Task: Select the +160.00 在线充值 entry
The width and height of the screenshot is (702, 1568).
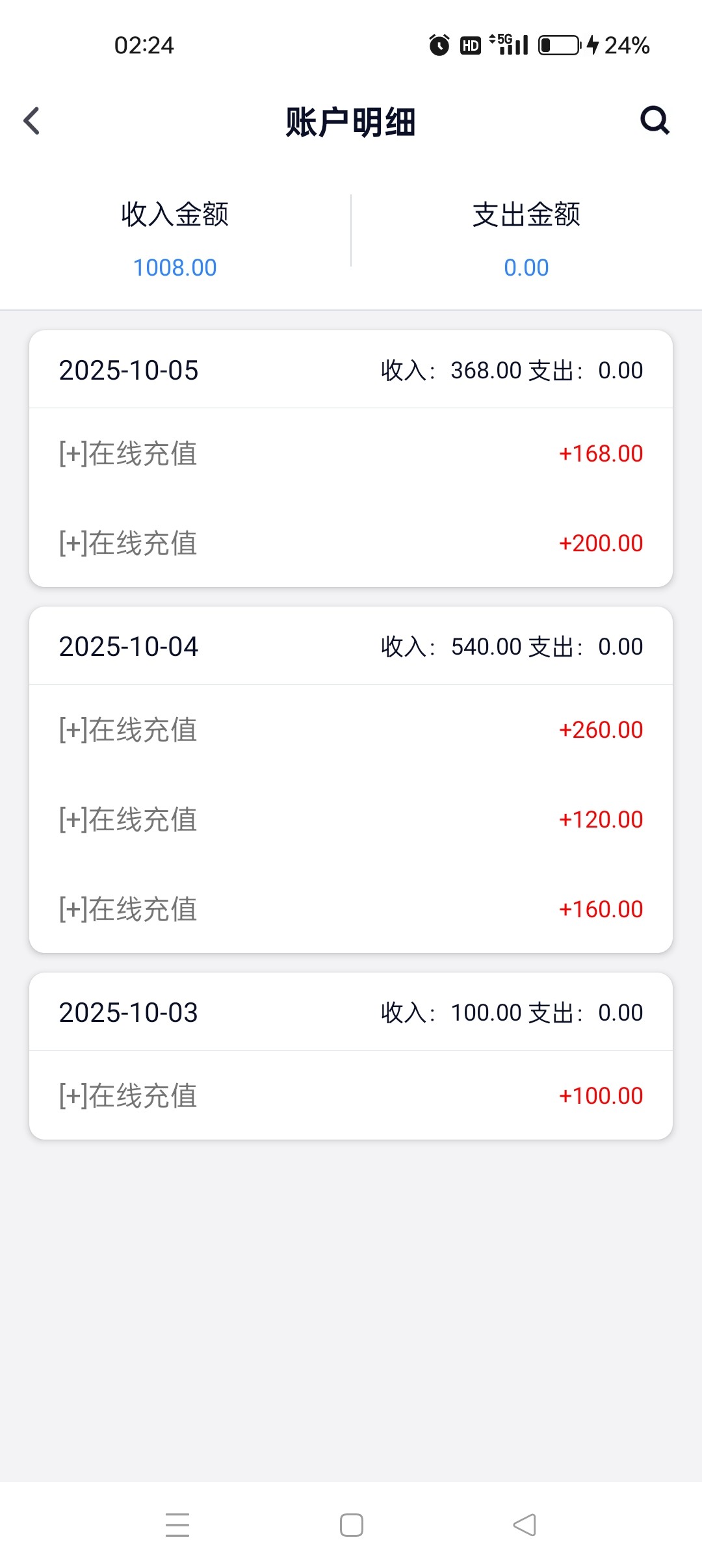Action: point(351,909)
